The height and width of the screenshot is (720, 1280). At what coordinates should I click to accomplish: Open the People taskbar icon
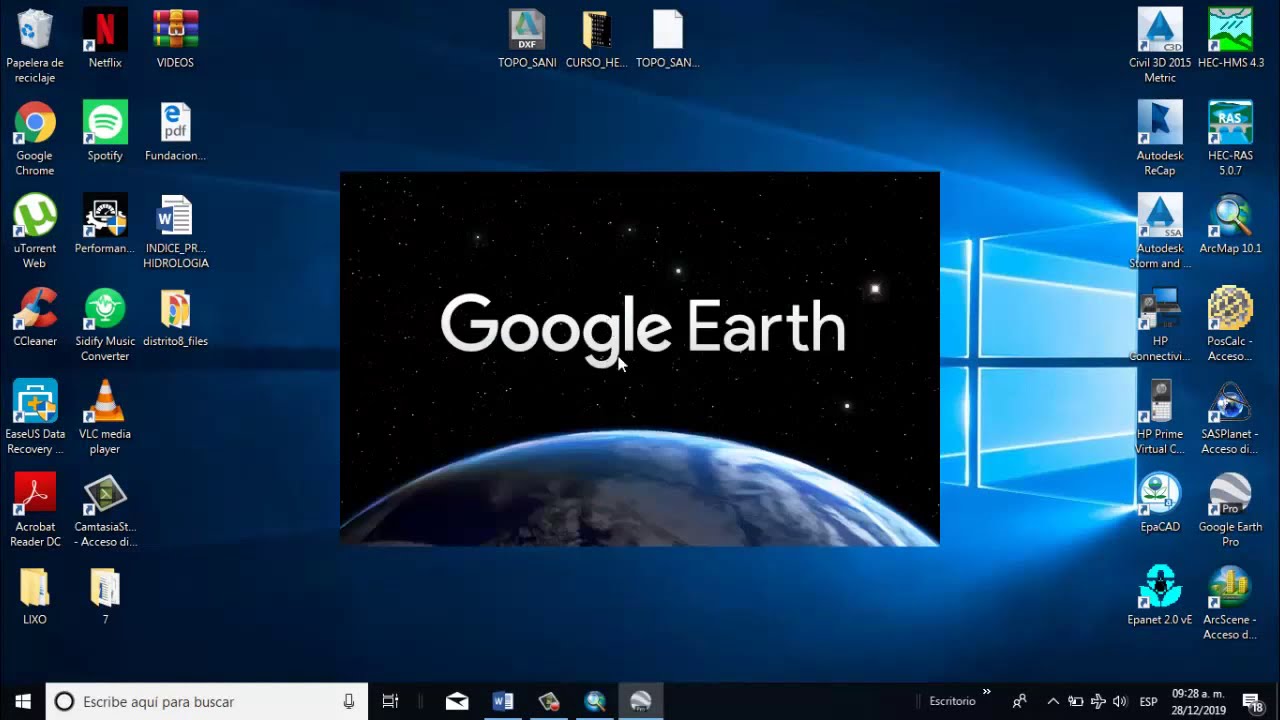(1019, 701)
